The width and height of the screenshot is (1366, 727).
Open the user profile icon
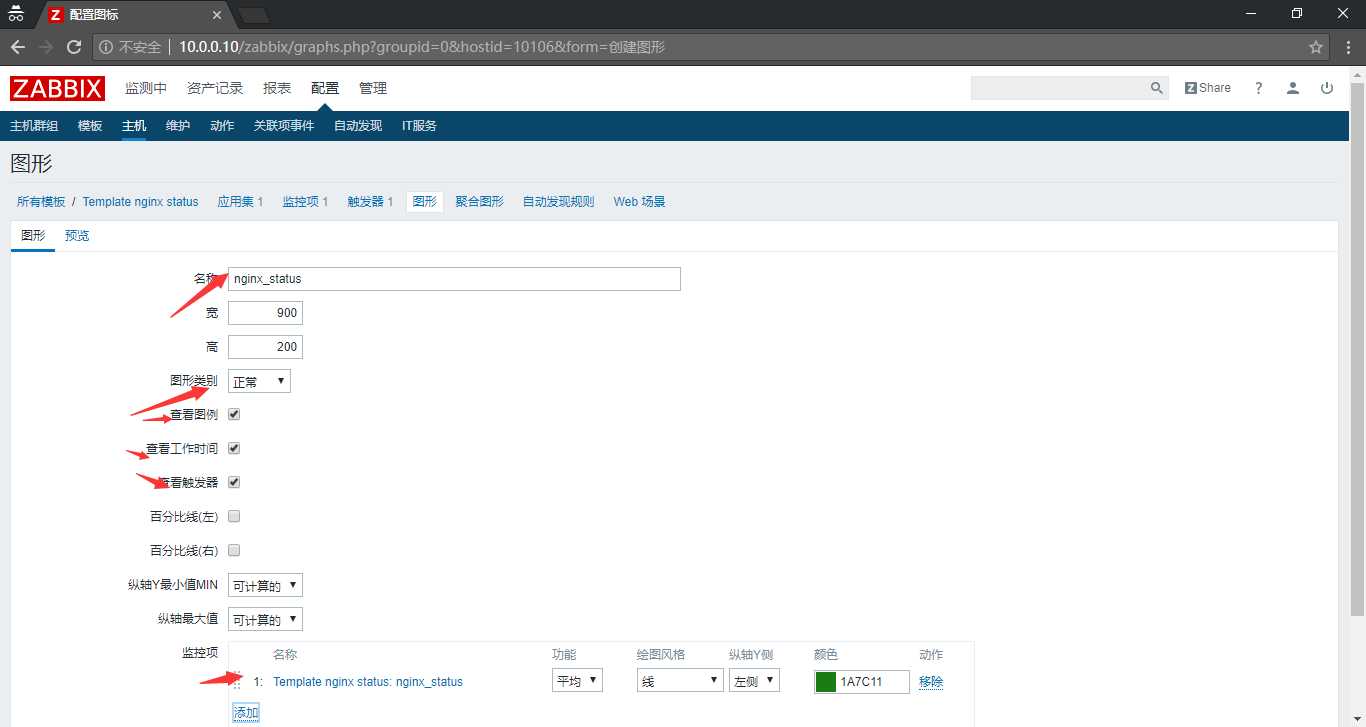(x=1293, y=88)
